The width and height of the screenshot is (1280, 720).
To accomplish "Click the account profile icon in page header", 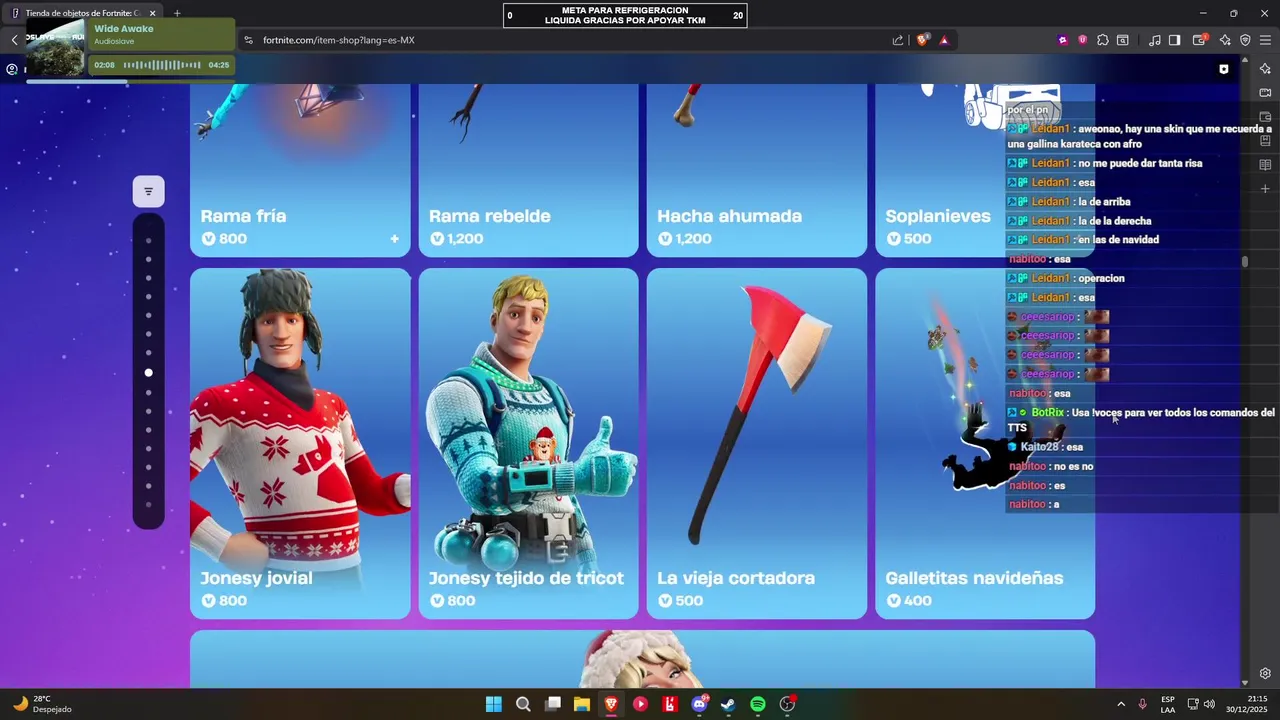I will [x=12, y=69].
